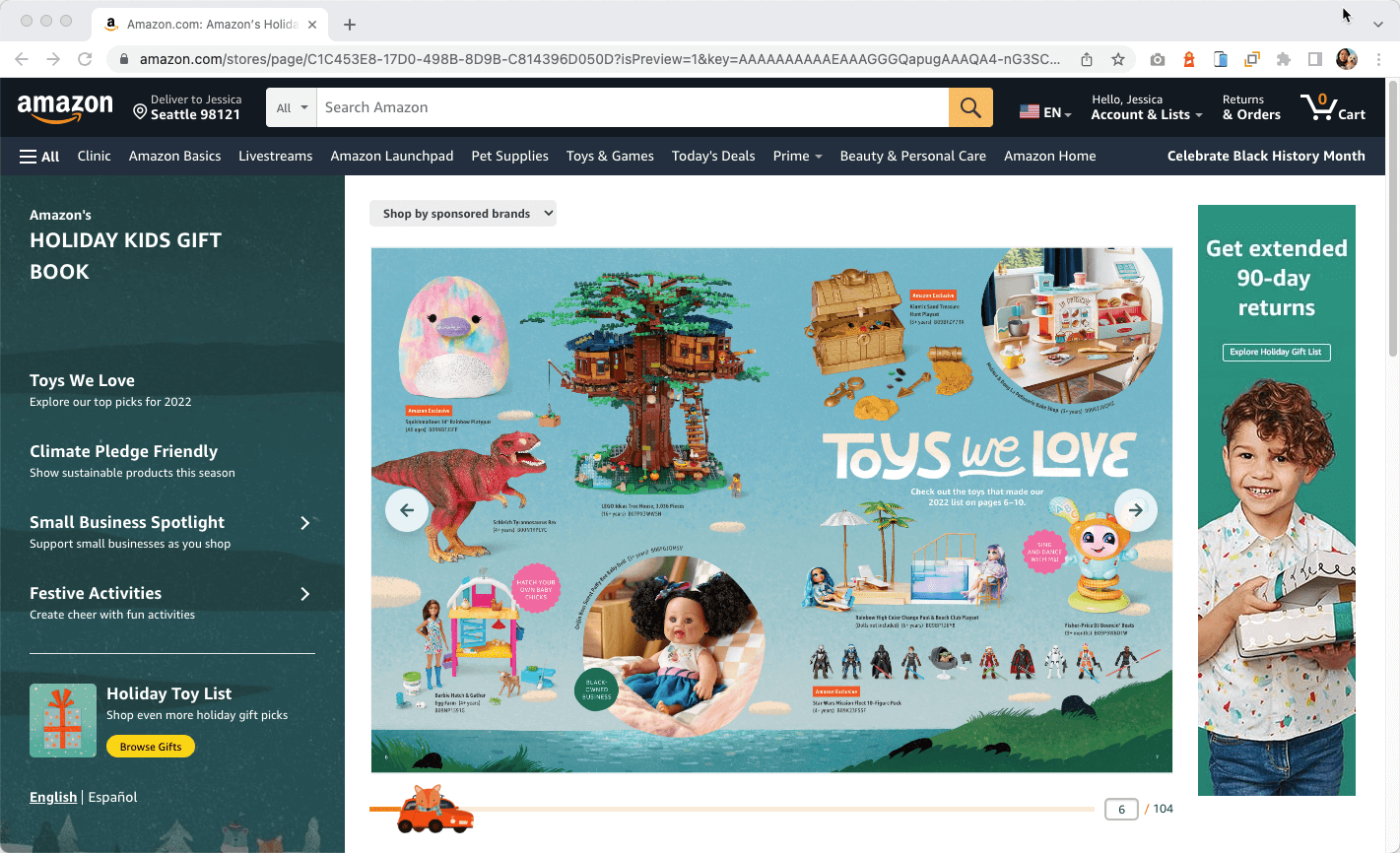Switch language to Español

(x=113, y=797)
